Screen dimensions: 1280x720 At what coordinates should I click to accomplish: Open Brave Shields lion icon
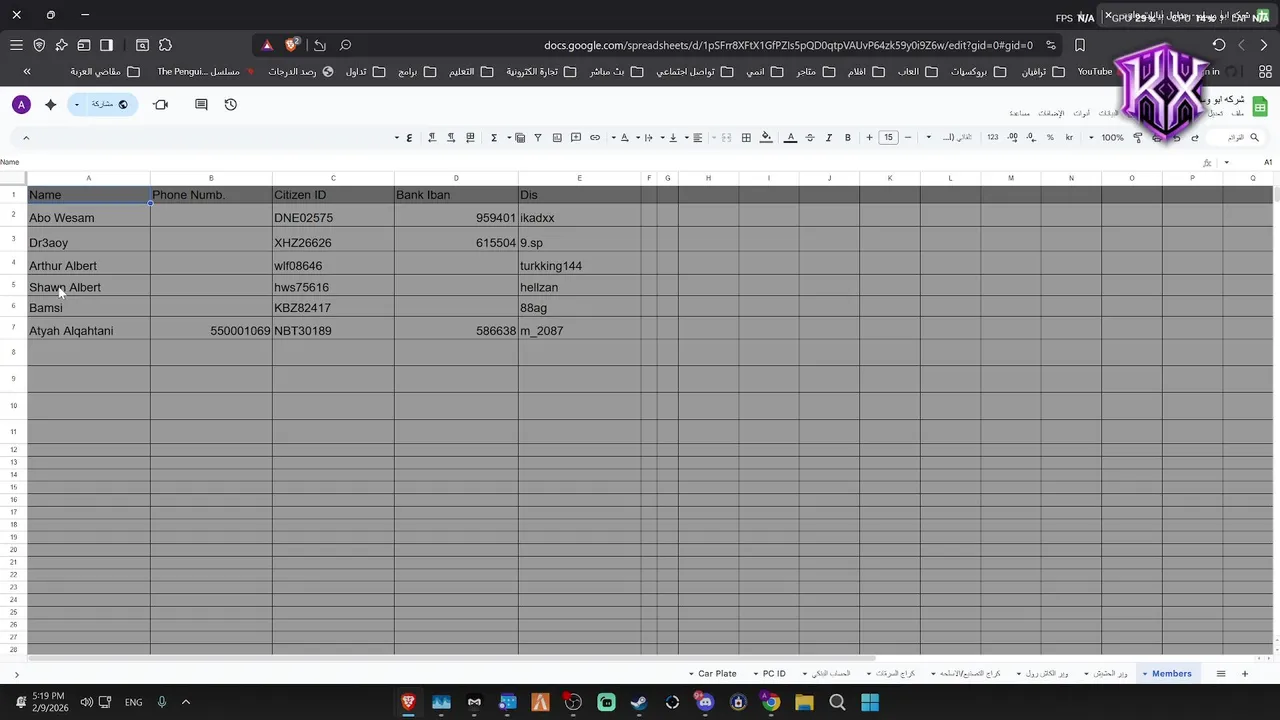click(x=292, y=45)
